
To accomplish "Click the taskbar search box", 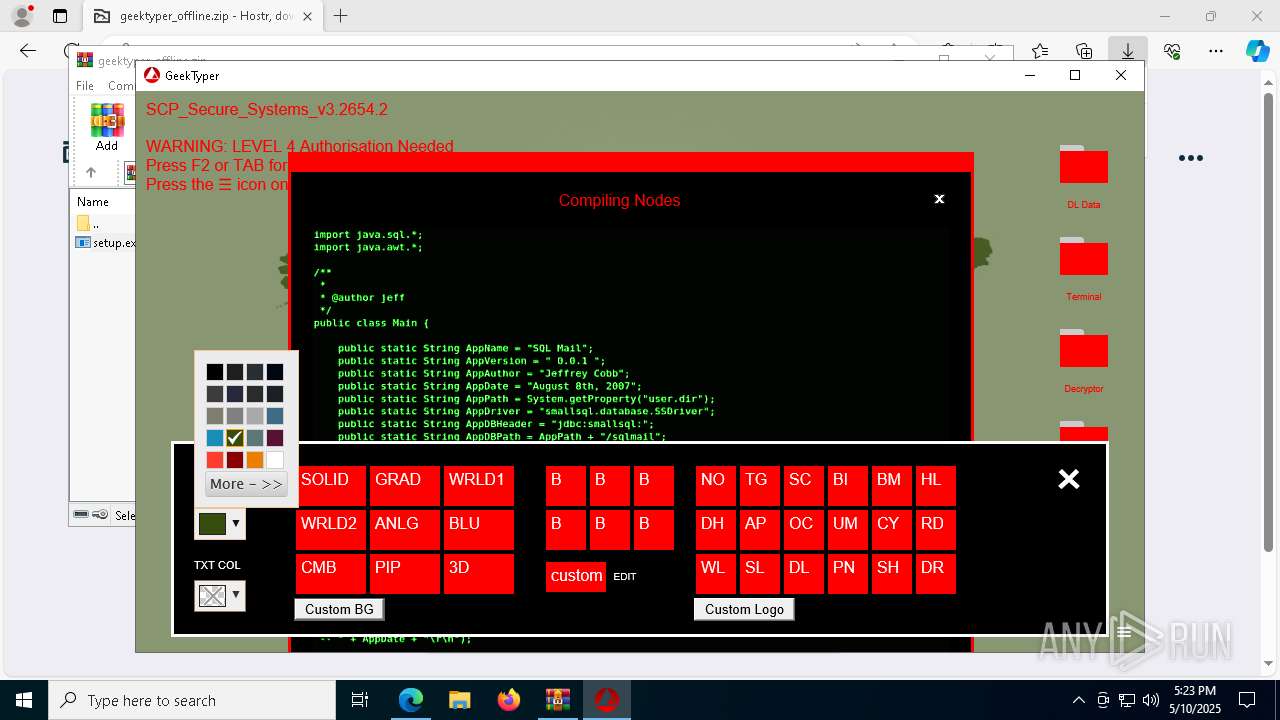I will click(192, 700).
